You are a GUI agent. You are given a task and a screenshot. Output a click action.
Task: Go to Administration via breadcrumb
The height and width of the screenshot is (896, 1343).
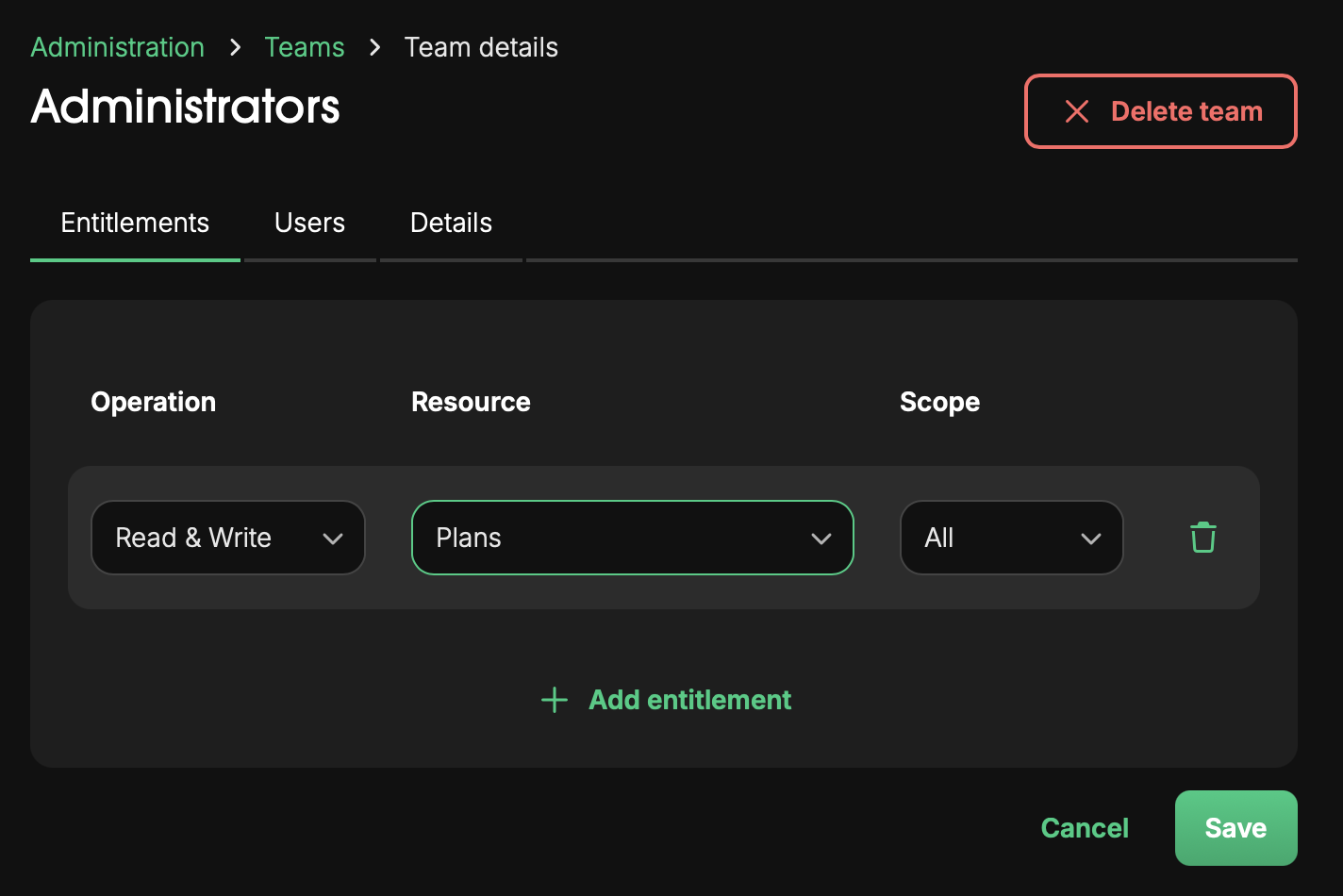(x=118, y=47)
